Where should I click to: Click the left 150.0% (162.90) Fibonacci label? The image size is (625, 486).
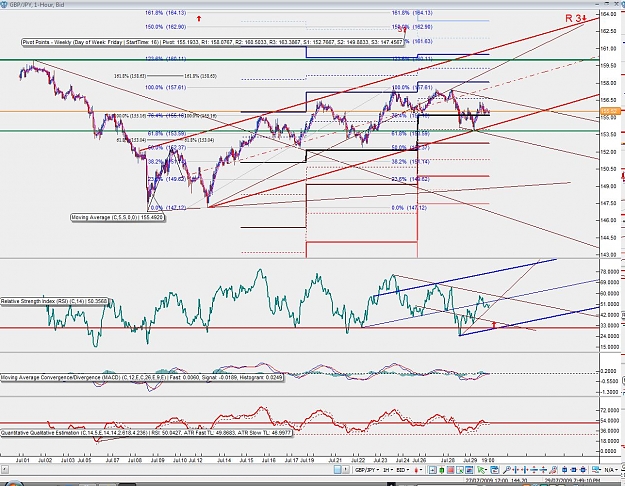pyautogui.click(x=165, y=27)
